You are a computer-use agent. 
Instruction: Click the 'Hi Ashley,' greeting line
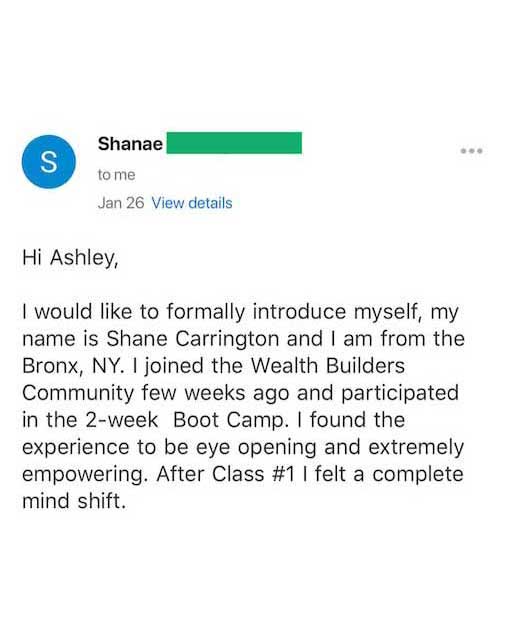pyautogui.click(x=70, y=258)
